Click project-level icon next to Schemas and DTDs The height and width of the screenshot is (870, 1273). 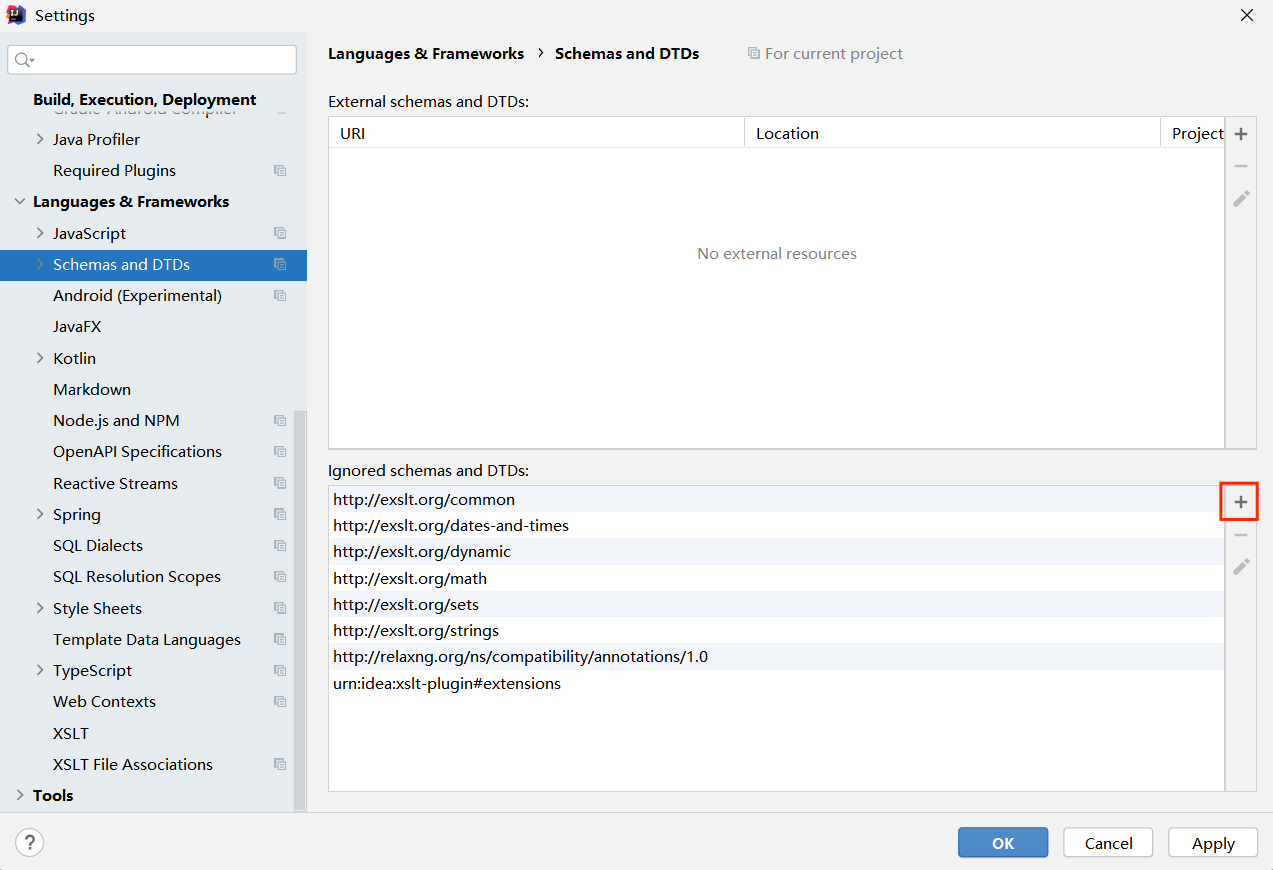[x=280, y=265]
